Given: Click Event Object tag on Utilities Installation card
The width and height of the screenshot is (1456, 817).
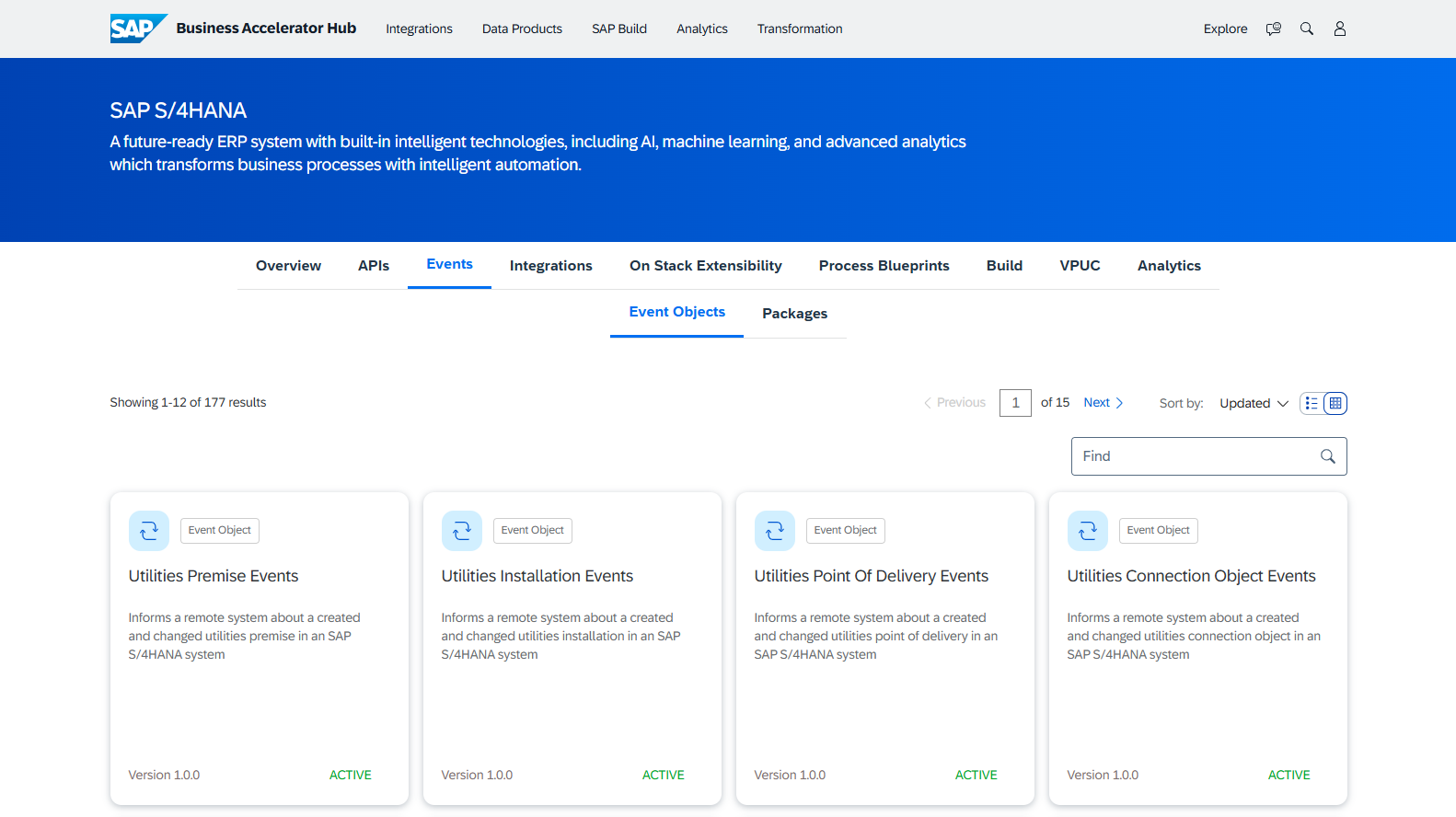Looking at the screenshot, I should pos(533,531).
